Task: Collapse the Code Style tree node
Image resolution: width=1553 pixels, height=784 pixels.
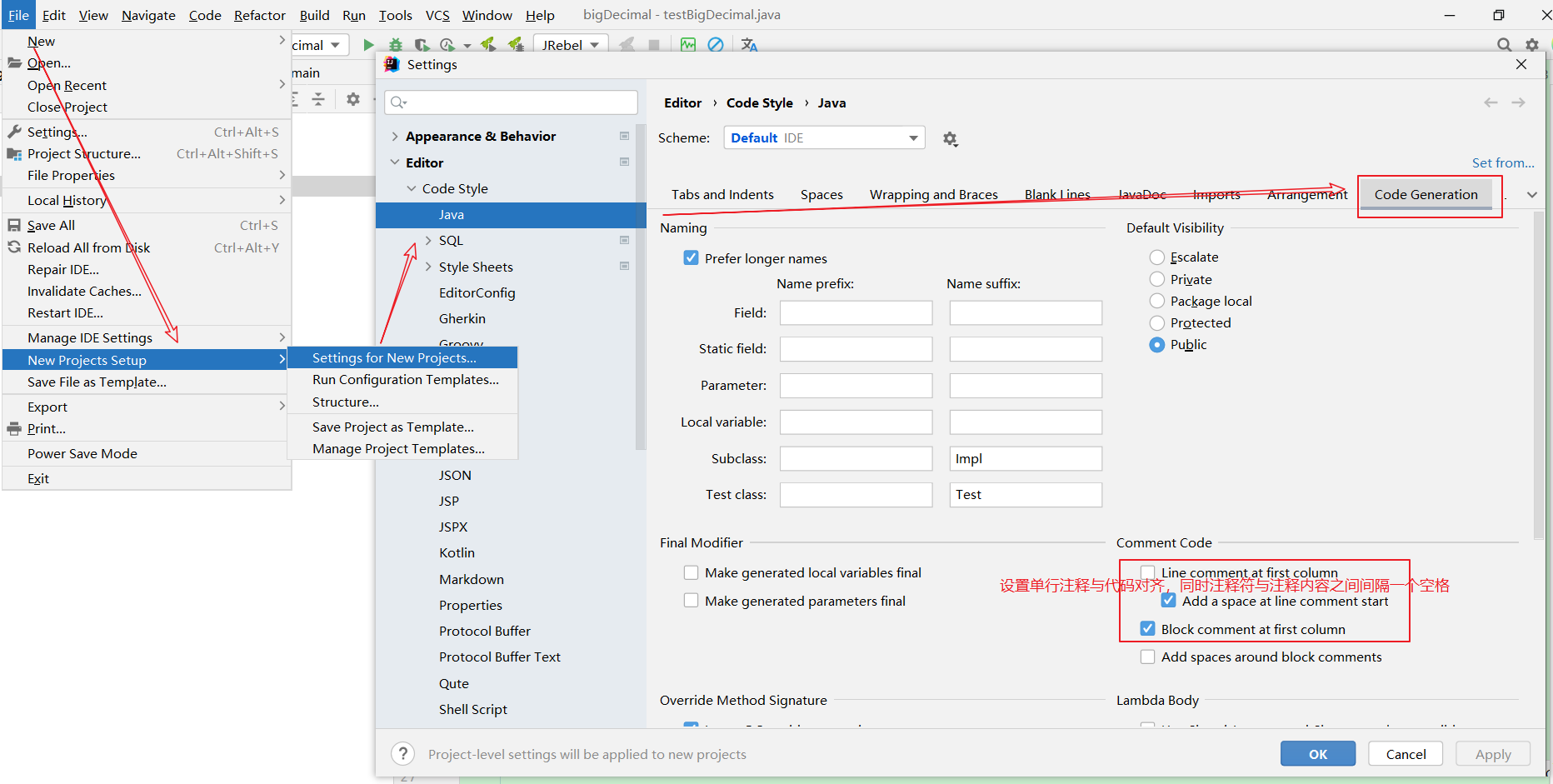Action: 412,188
